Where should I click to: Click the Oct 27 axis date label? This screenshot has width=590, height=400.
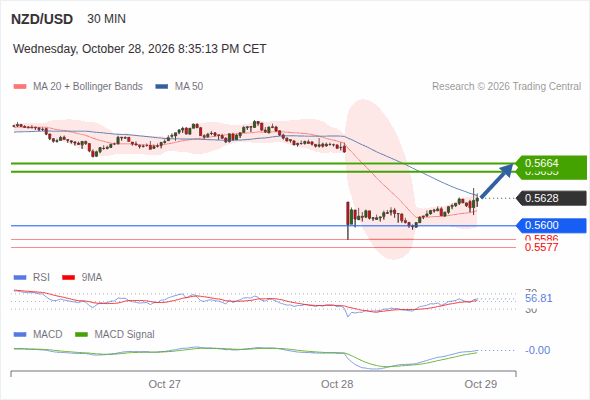164,384
